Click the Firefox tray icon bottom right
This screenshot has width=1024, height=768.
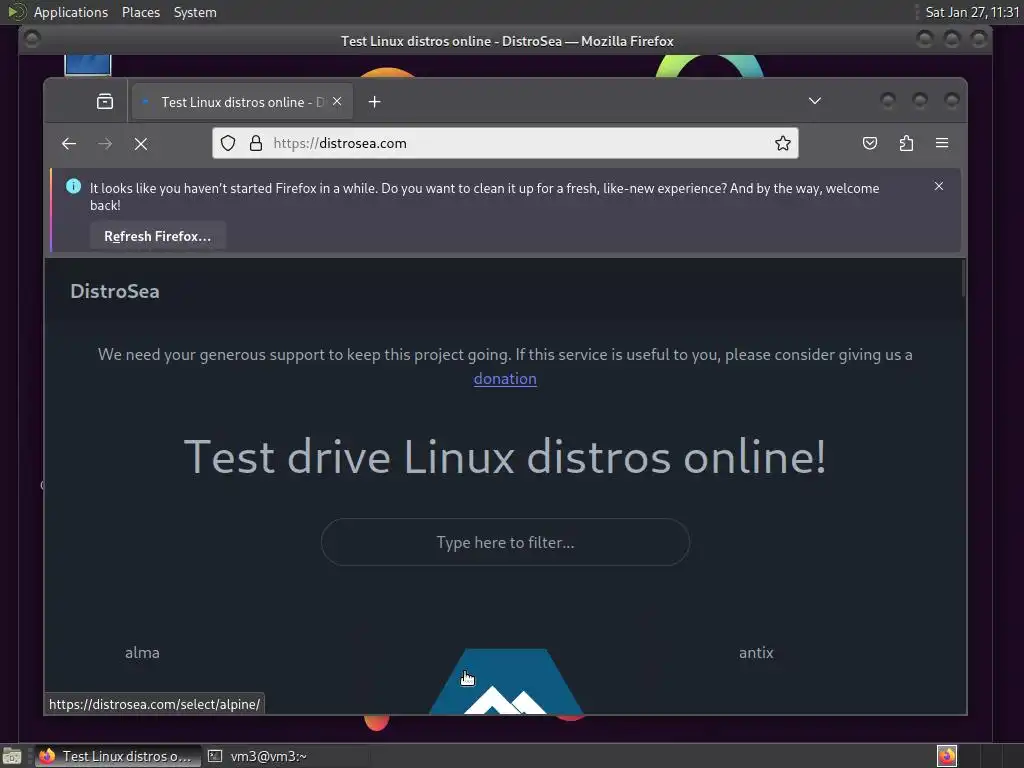tap(946, 756)
